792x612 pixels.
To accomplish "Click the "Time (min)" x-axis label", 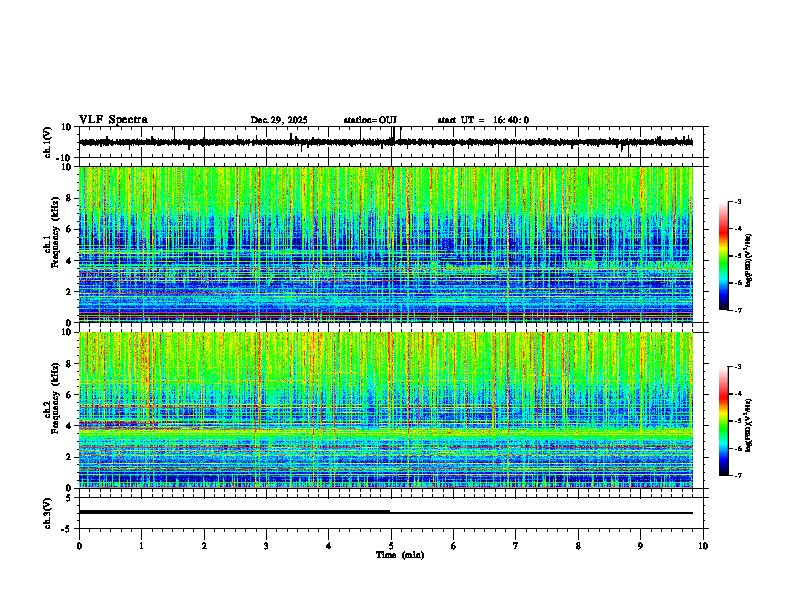I will 400,555.
